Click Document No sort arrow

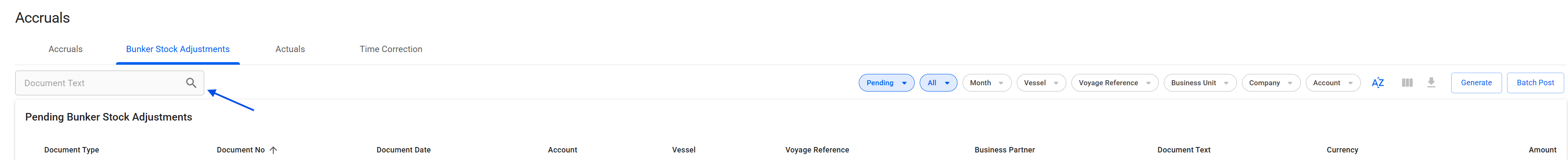273,150
